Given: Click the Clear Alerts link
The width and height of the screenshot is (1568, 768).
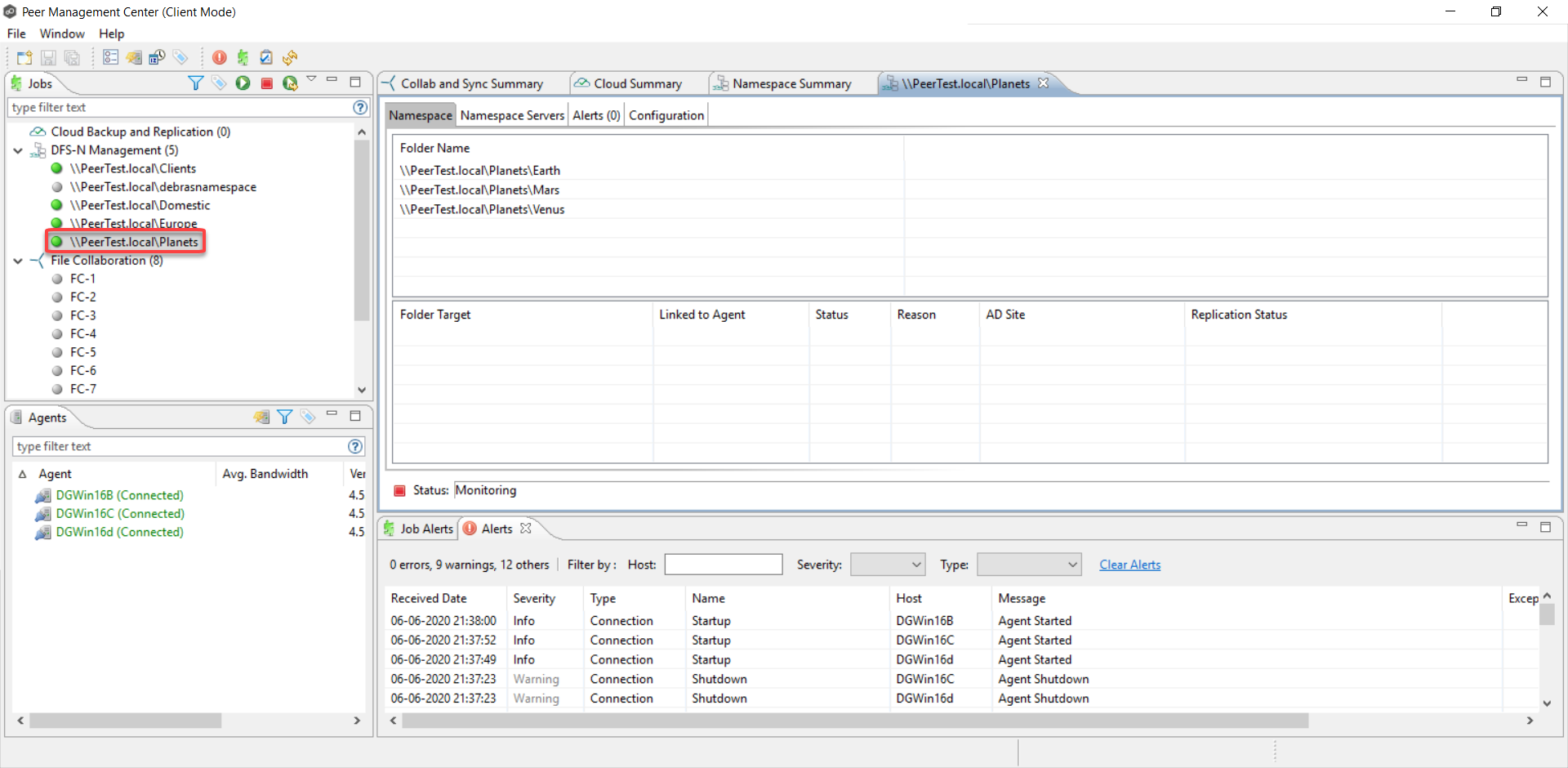Looking at the screenshot, I should tap(1129, 565).
